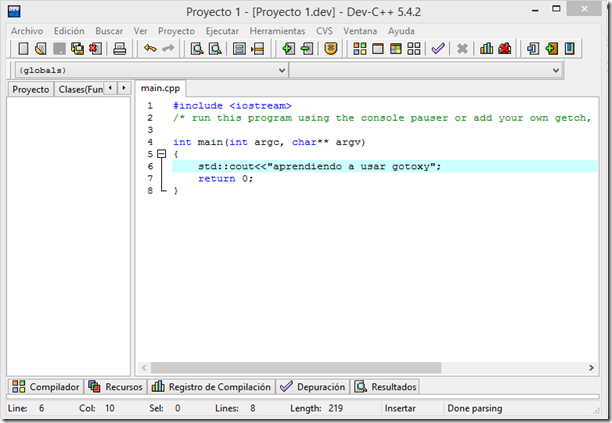Click the Compile icon with colored squares
This screenshot has width=612, height=423.
(x=359, y=49)
